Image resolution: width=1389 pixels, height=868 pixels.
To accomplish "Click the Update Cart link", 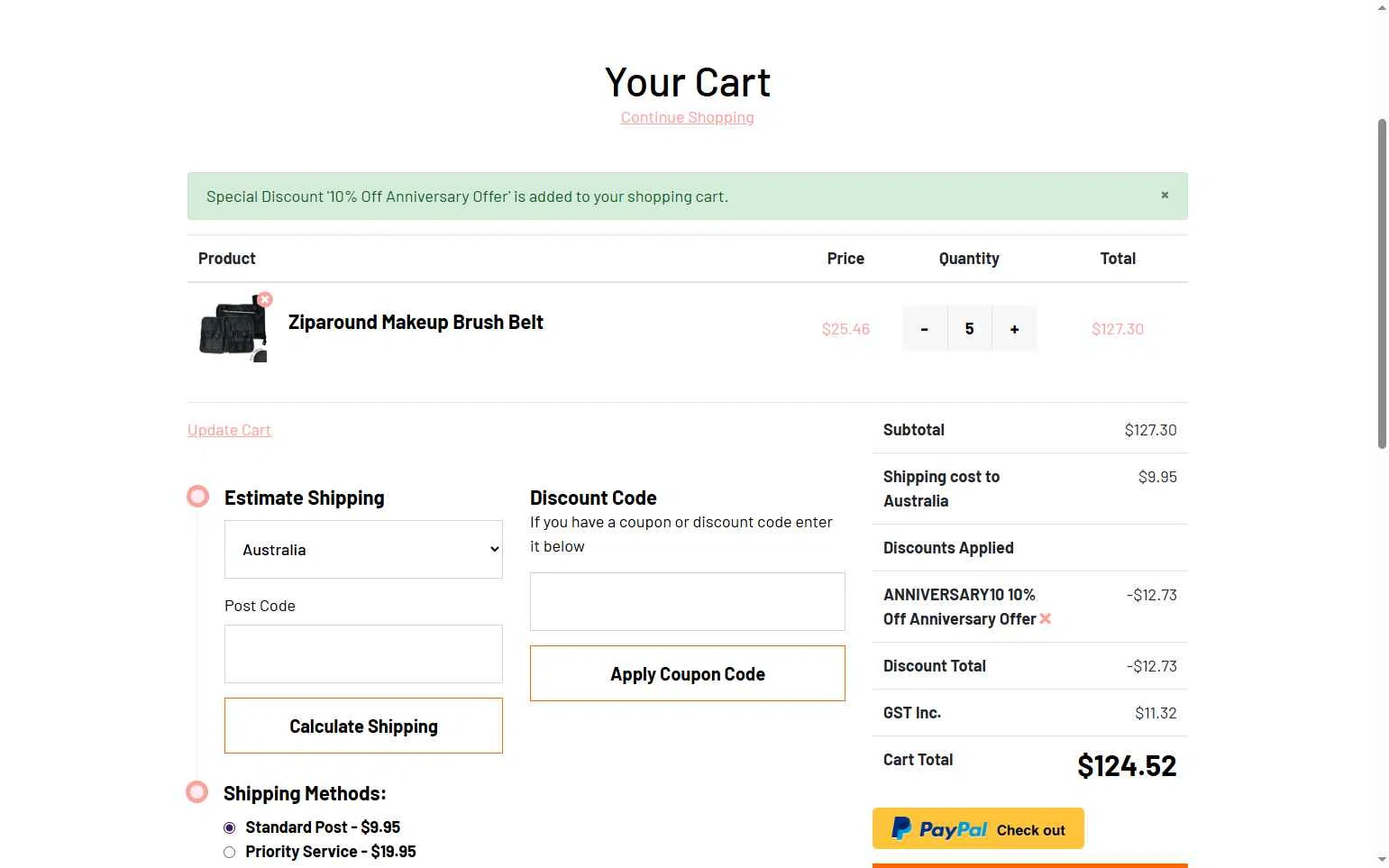I will click(229, 430).
